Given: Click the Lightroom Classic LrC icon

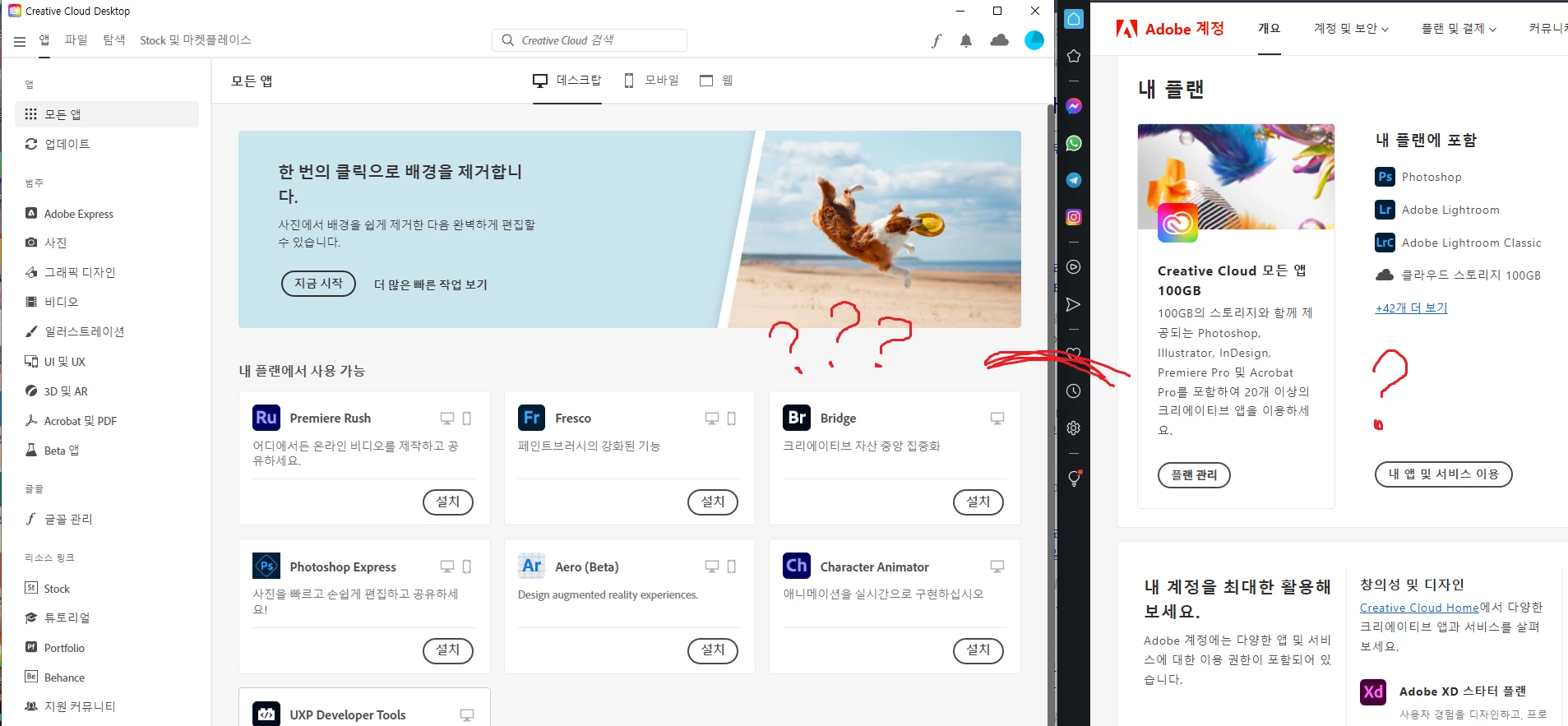Looking at the screenshot, I should click(1385, 243).
